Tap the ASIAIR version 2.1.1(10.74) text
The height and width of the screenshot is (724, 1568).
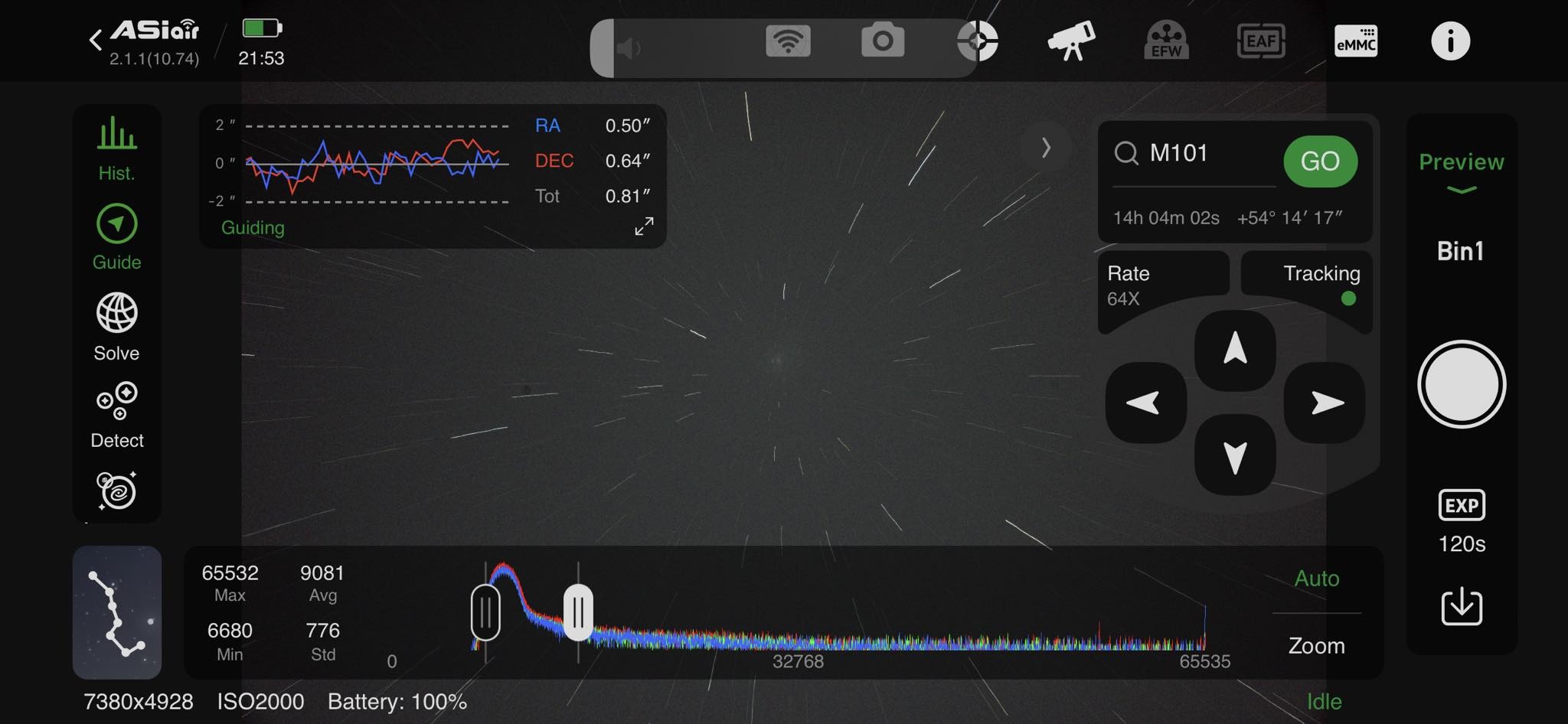pyautogui.click(x=154, y=59)
